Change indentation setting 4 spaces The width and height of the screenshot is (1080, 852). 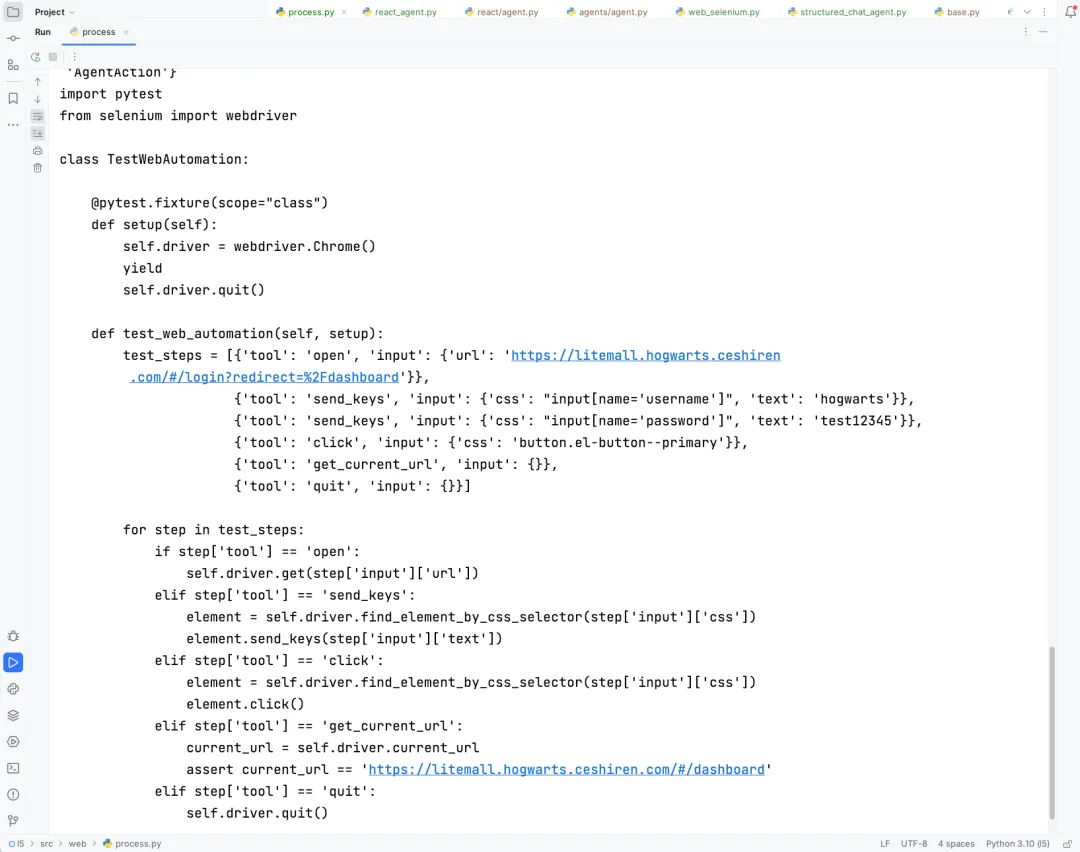coord(956,844)
